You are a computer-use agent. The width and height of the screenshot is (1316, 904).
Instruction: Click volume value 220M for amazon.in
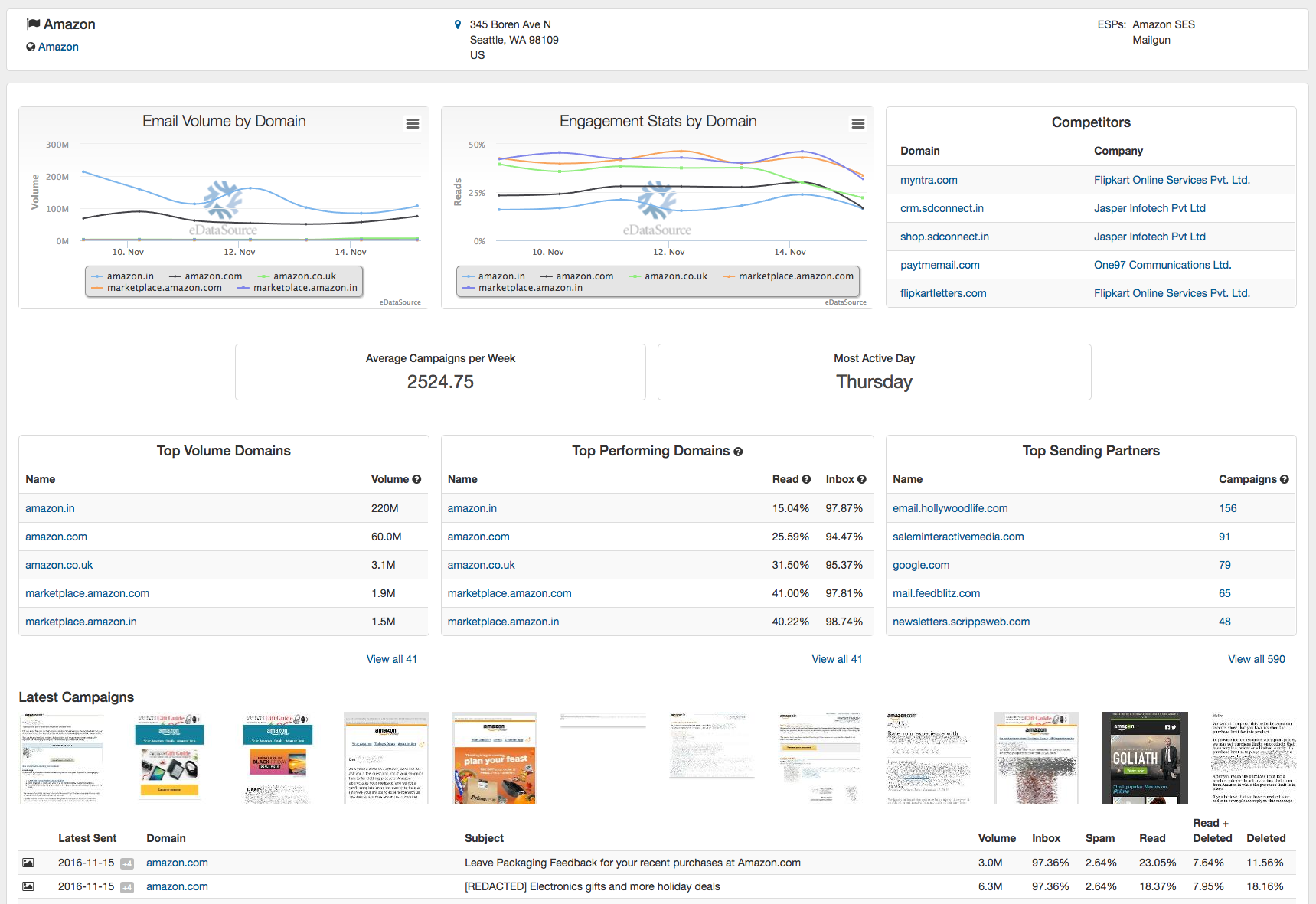tap(384, 508)
